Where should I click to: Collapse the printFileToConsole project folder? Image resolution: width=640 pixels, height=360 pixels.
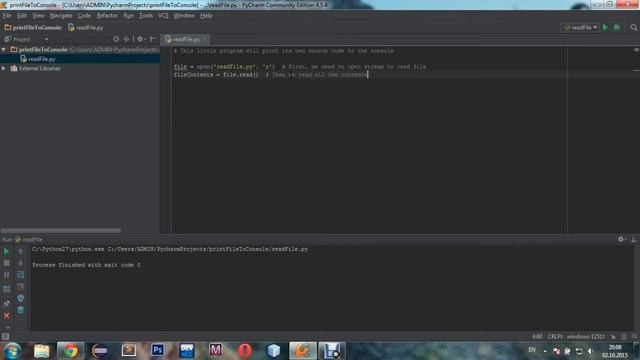4,49
